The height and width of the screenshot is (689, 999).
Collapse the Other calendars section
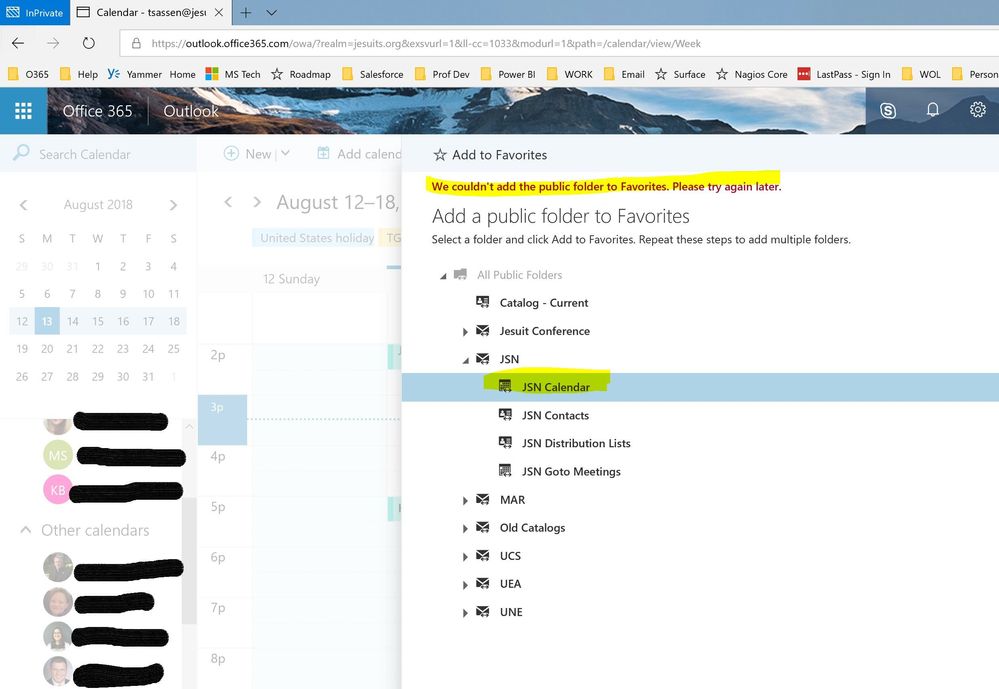[24, 530]
